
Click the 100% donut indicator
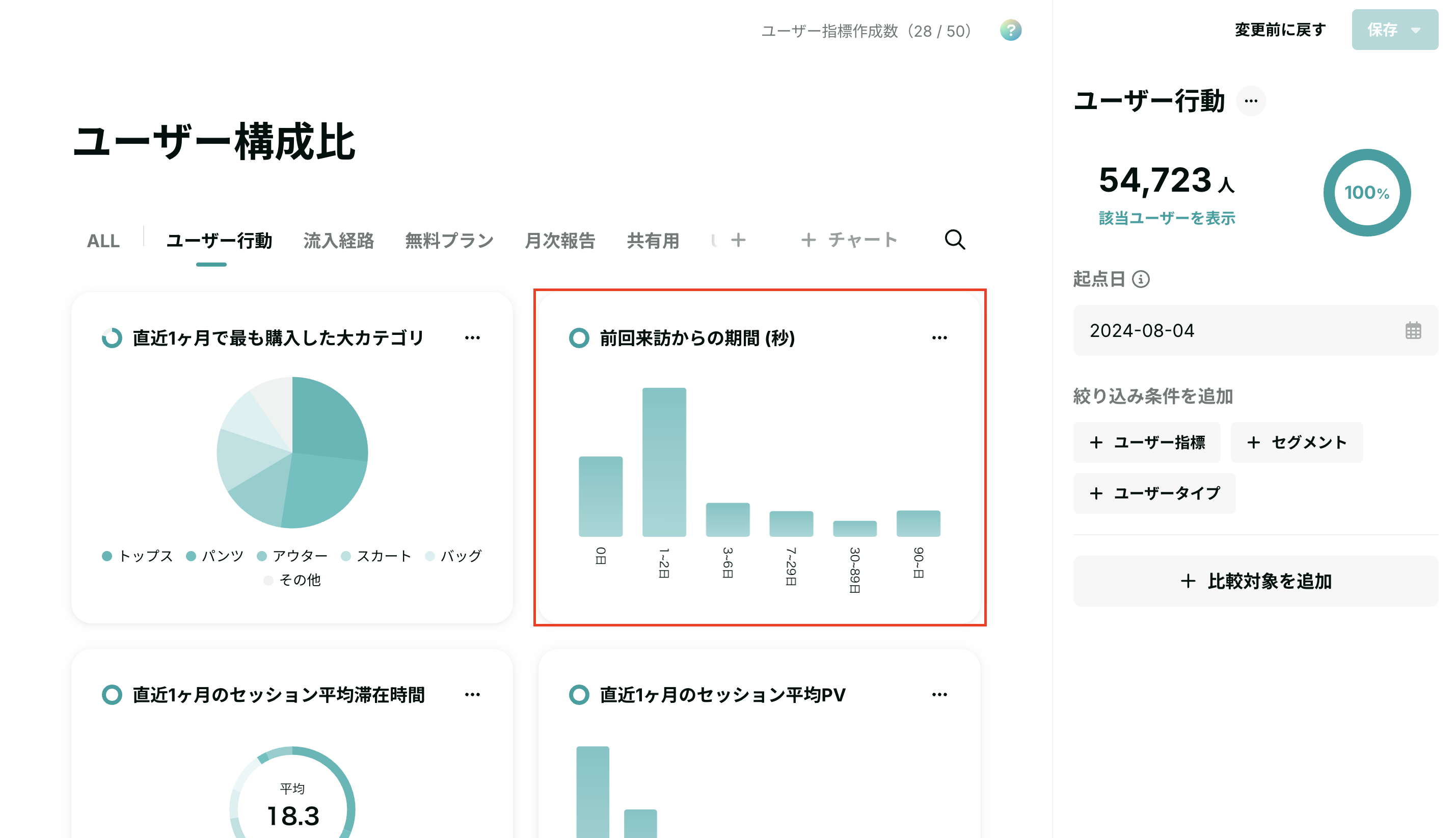coord(1366,193)
